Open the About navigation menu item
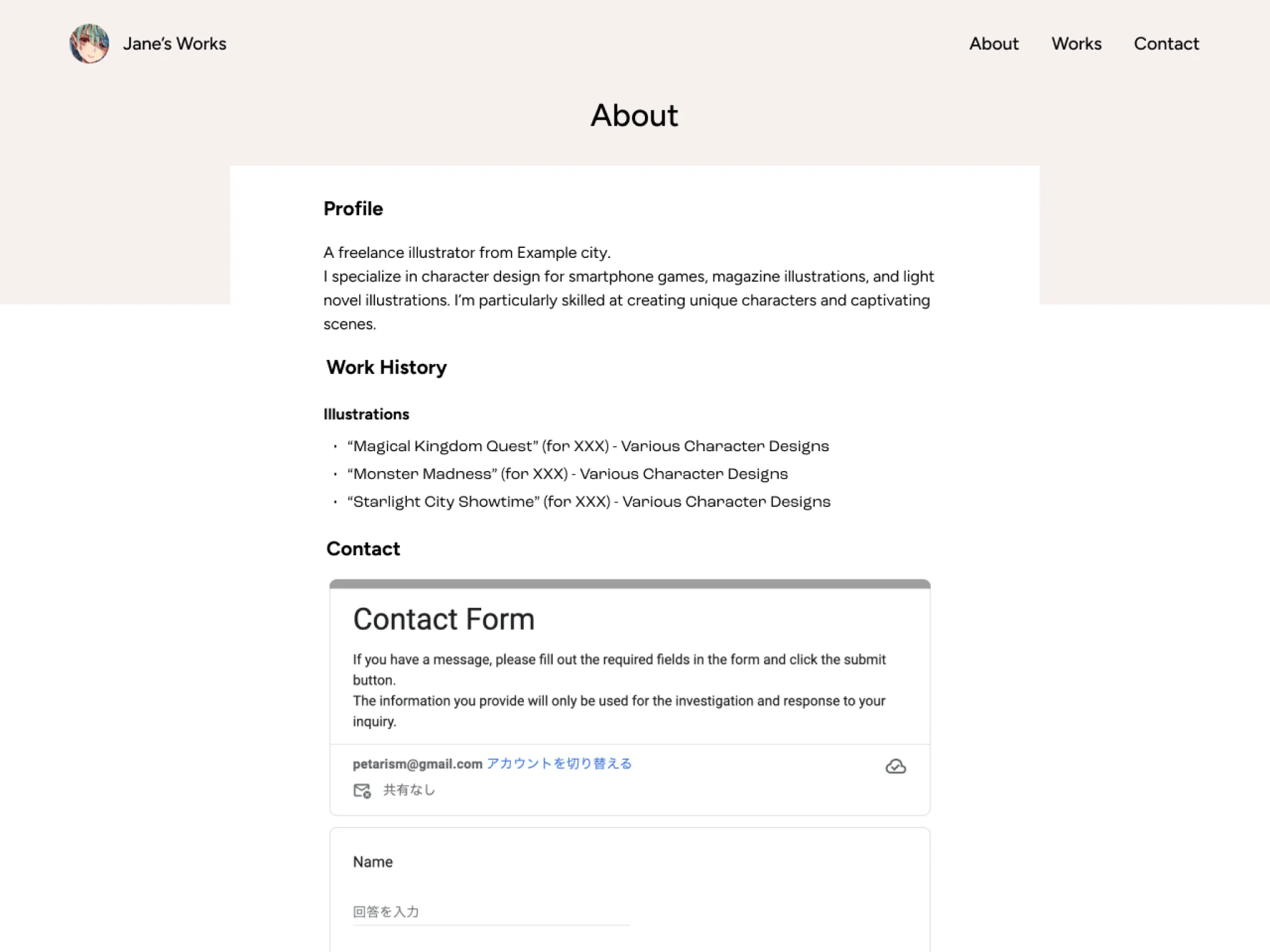Image resolution: width=1270 pixels, height=952 pixels. pos(993,43)
